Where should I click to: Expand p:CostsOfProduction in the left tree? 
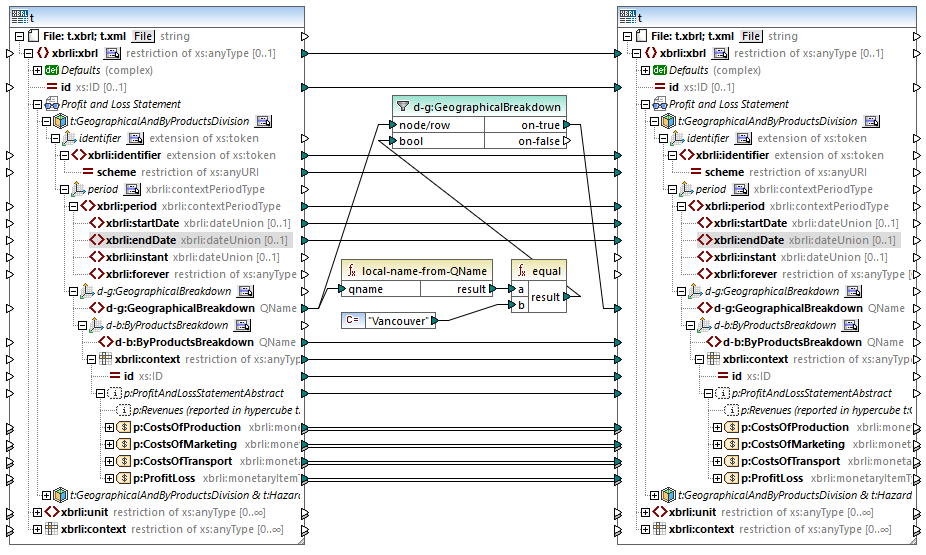click(109, 427)
